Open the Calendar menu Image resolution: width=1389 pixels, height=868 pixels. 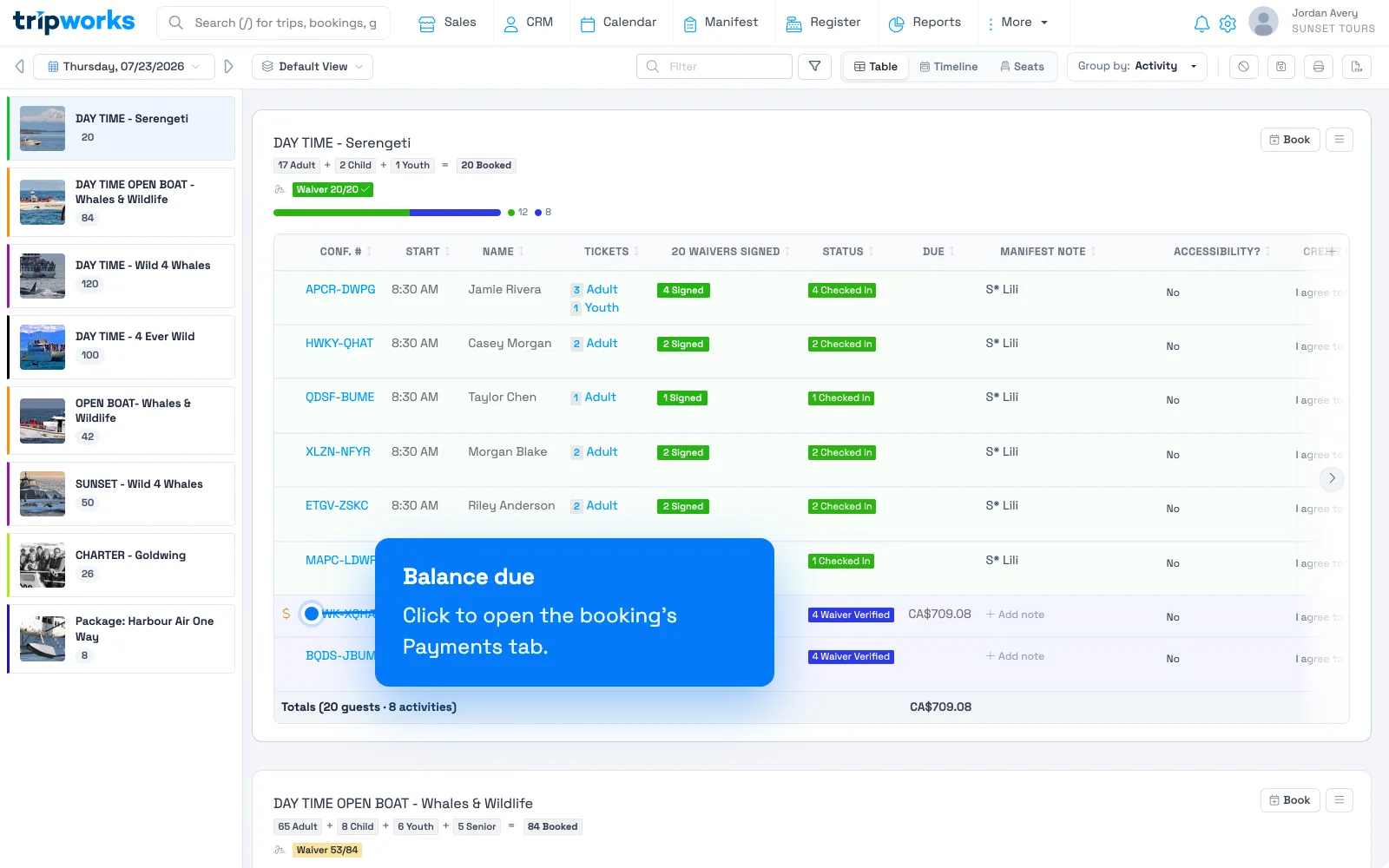pos(618,23)
